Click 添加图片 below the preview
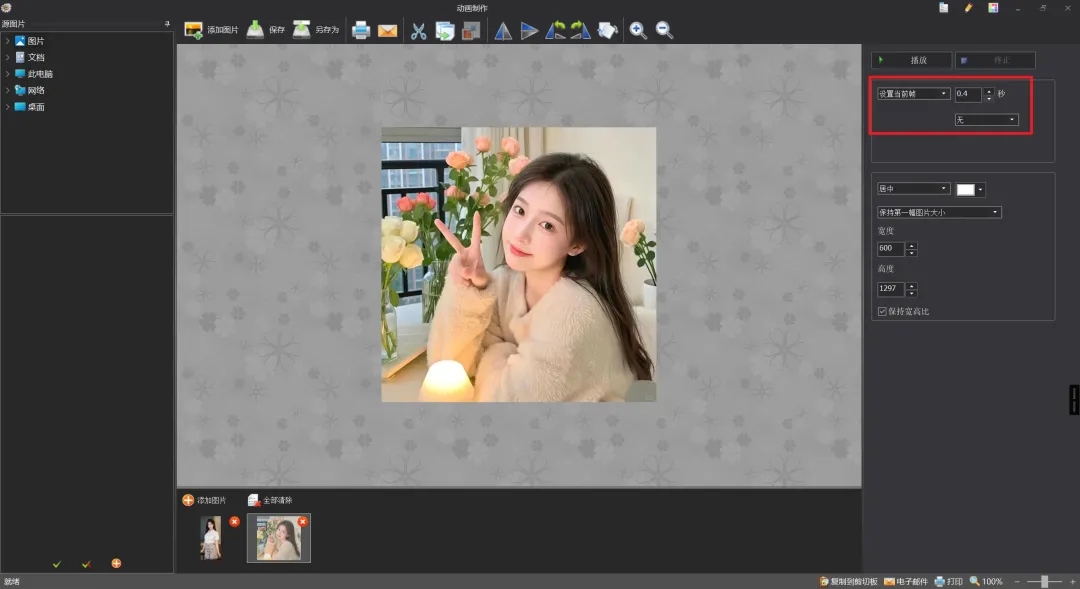The width and height of the screenshot is (1080, 589). [x=204, y=500]
